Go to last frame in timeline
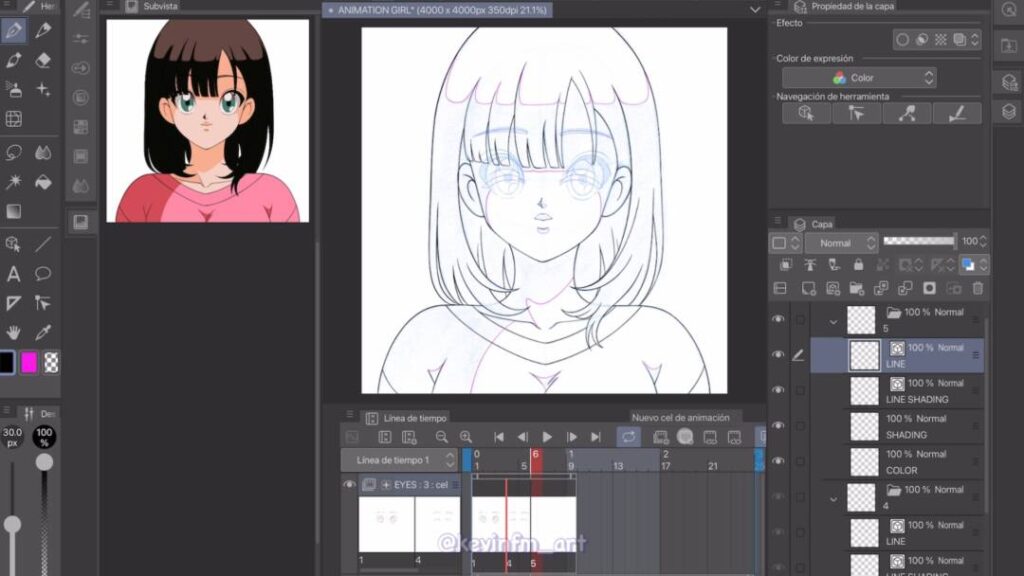1024x576 pixels. tap(596, 437)
